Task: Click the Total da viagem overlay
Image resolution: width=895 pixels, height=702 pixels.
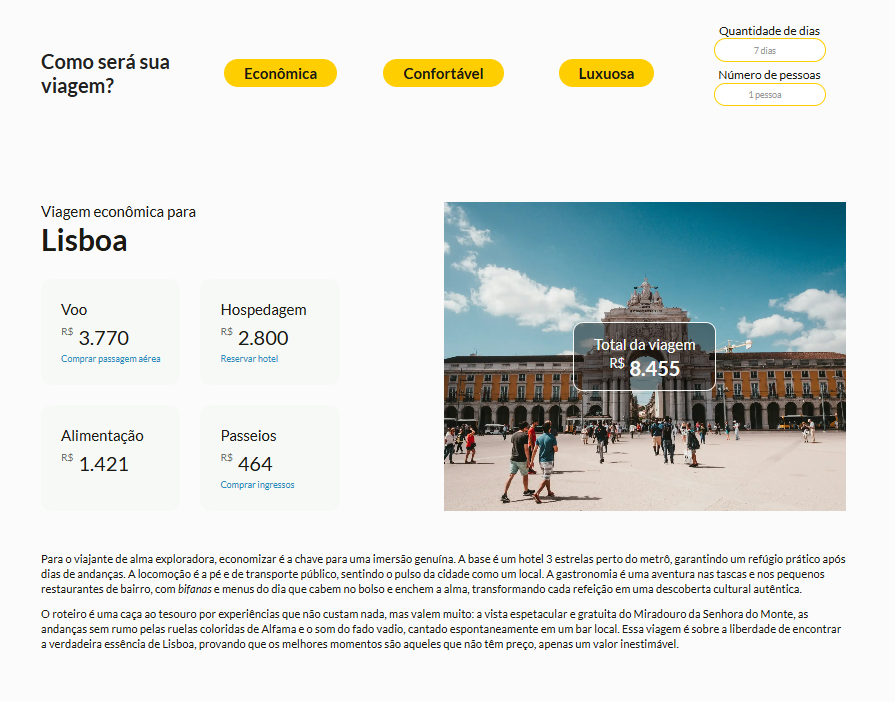Action: tap(645, 355)
